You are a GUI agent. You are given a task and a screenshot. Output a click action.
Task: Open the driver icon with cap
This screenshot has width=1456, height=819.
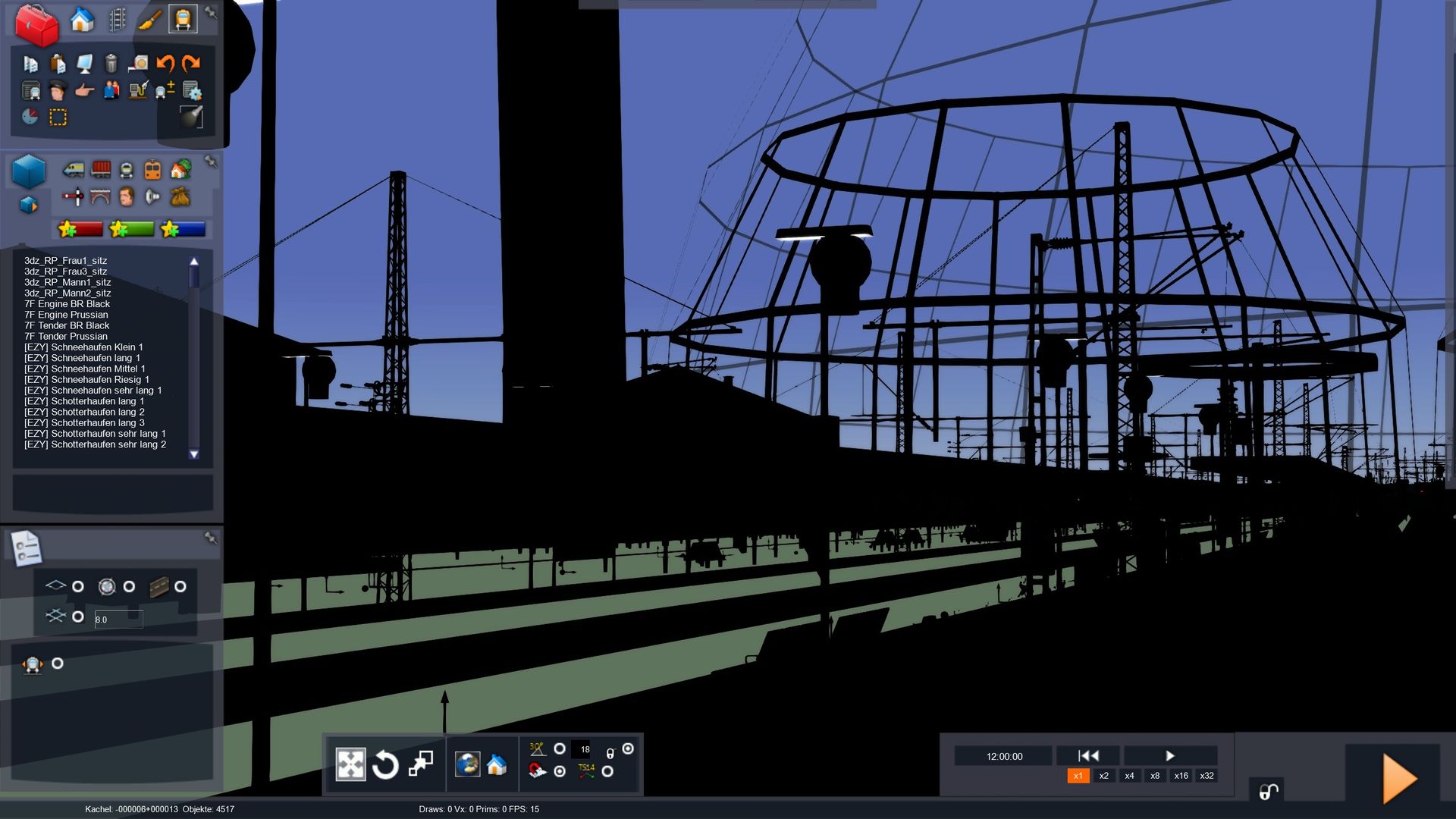click(x=58, y=91)
